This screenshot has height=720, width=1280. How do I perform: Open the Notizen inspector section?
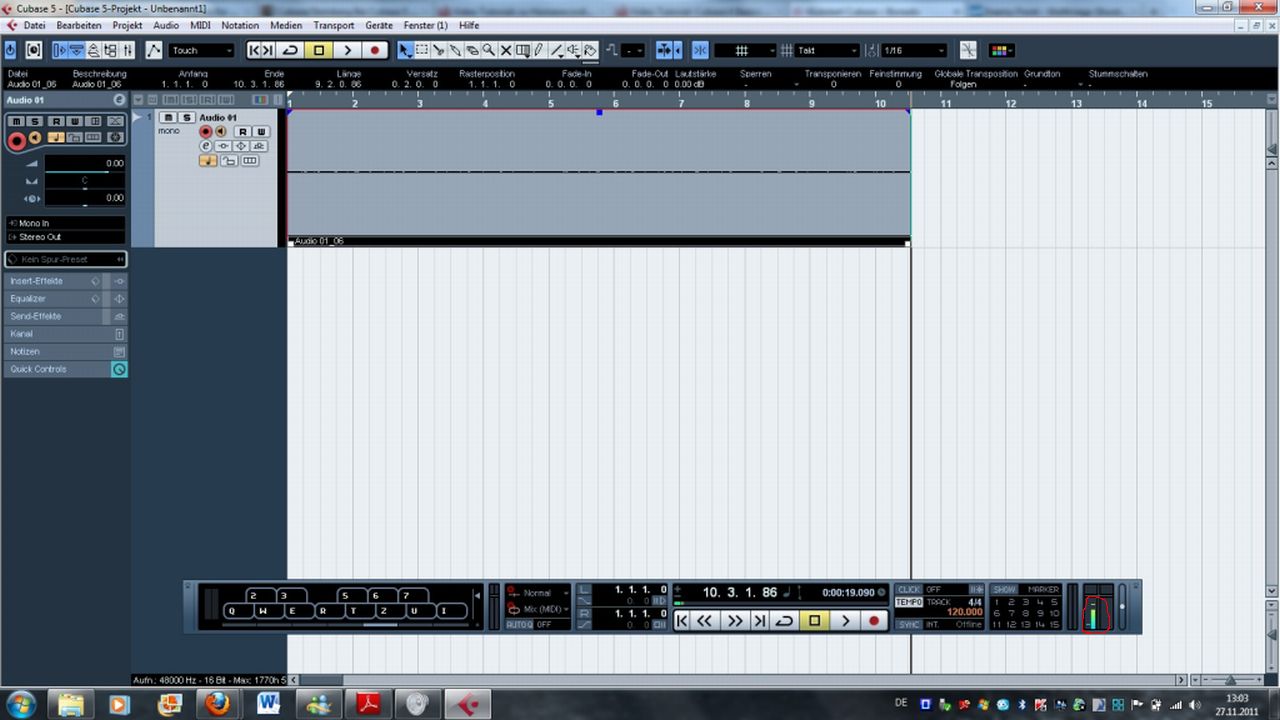click(x=65, y=352)
